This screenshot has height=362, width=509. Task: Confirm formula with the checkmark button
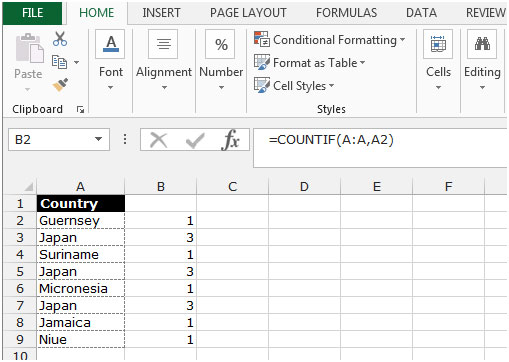tap(195, 140)
